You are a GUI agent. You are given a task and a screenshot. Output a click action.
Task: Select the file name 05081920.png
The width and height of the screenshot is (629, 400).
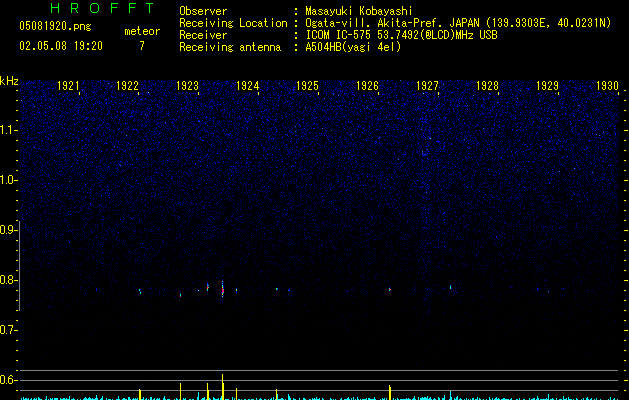55,26
